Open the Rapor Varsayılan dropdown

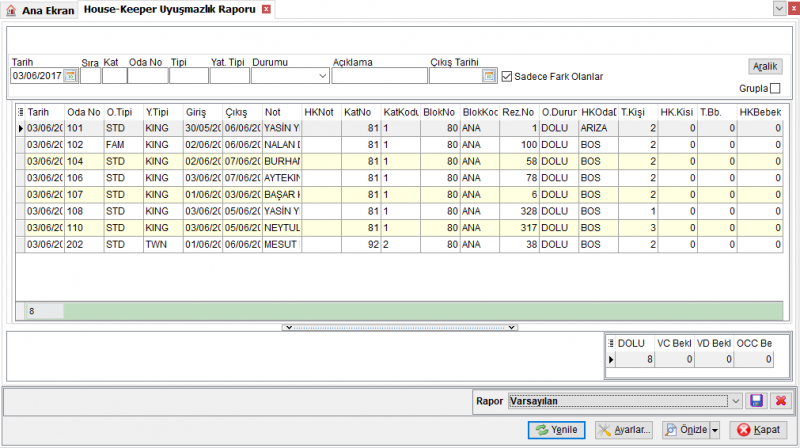pos(735,401)
